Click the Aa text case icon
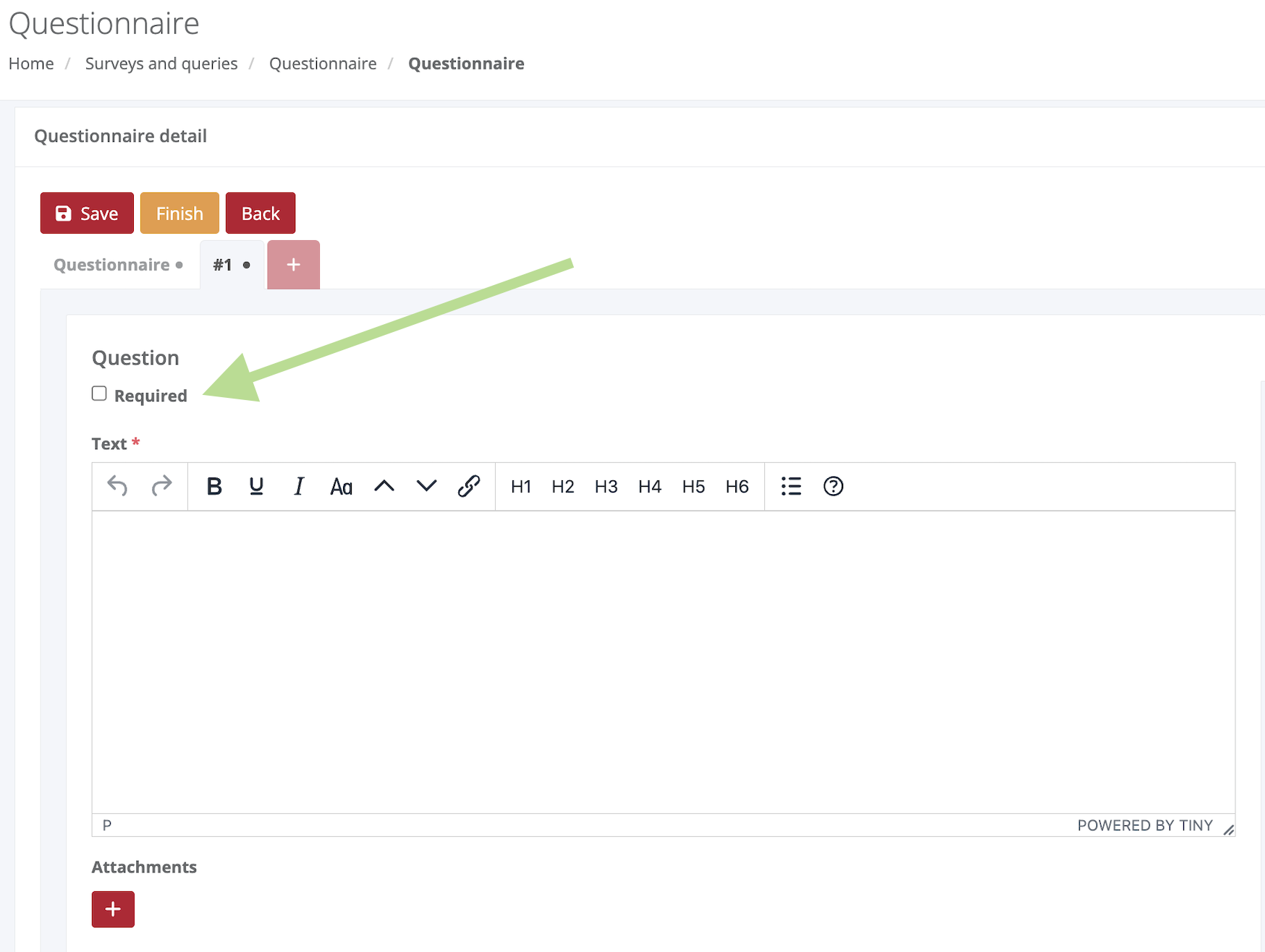Viewport: 1265px width, 952px height. point(341,486)
